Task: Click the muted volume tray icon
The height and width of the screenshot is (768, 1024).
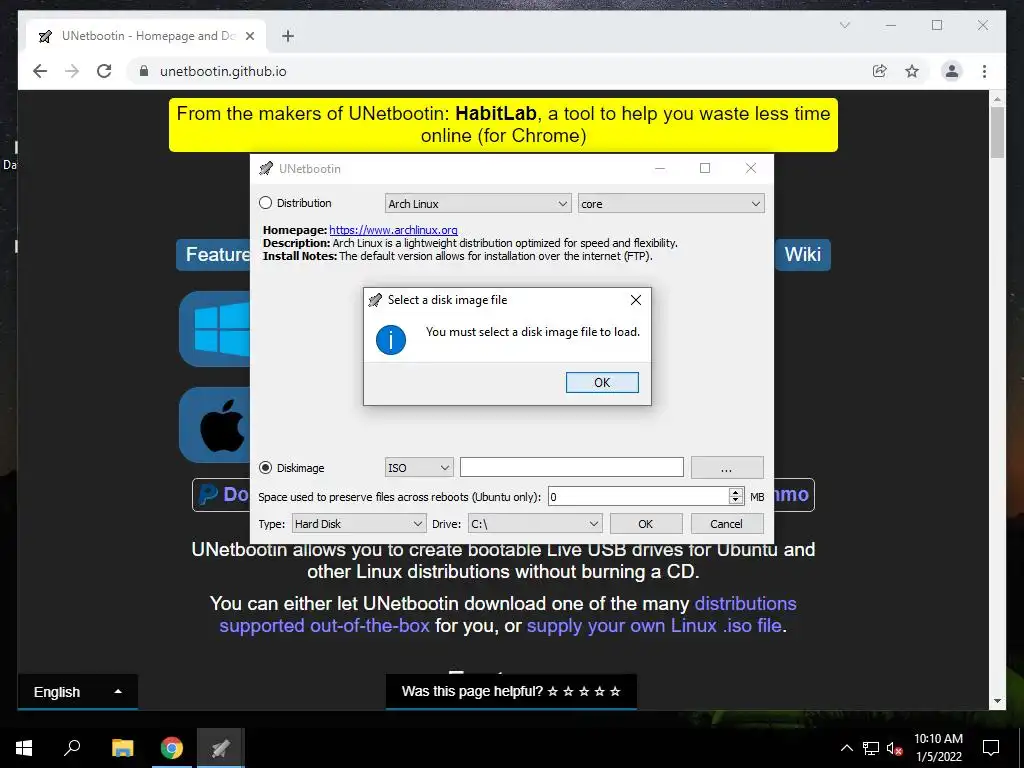Action: coord(894,748)
